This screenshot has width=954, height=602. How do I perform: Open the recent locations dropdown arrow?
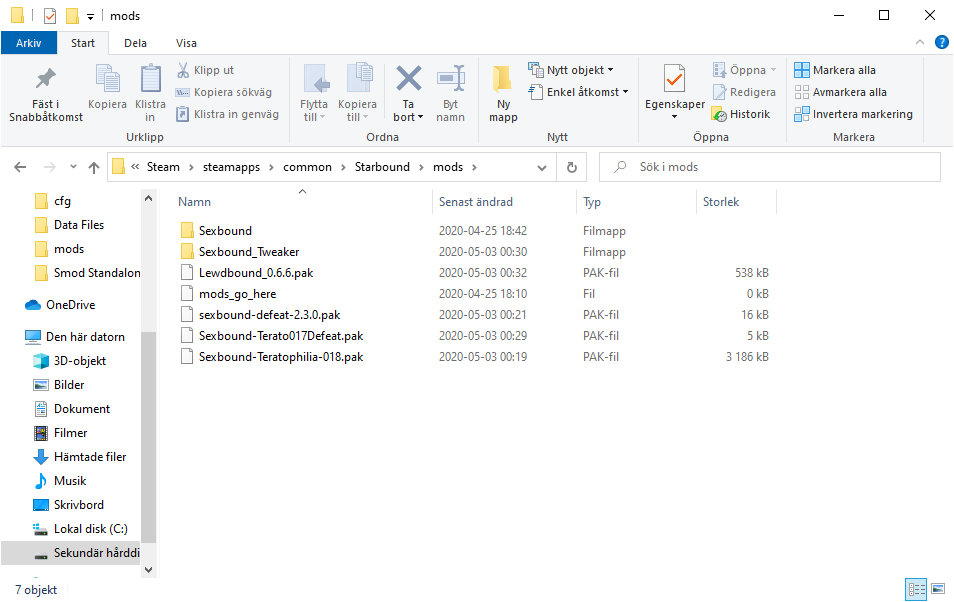click(x=73, y=167)
